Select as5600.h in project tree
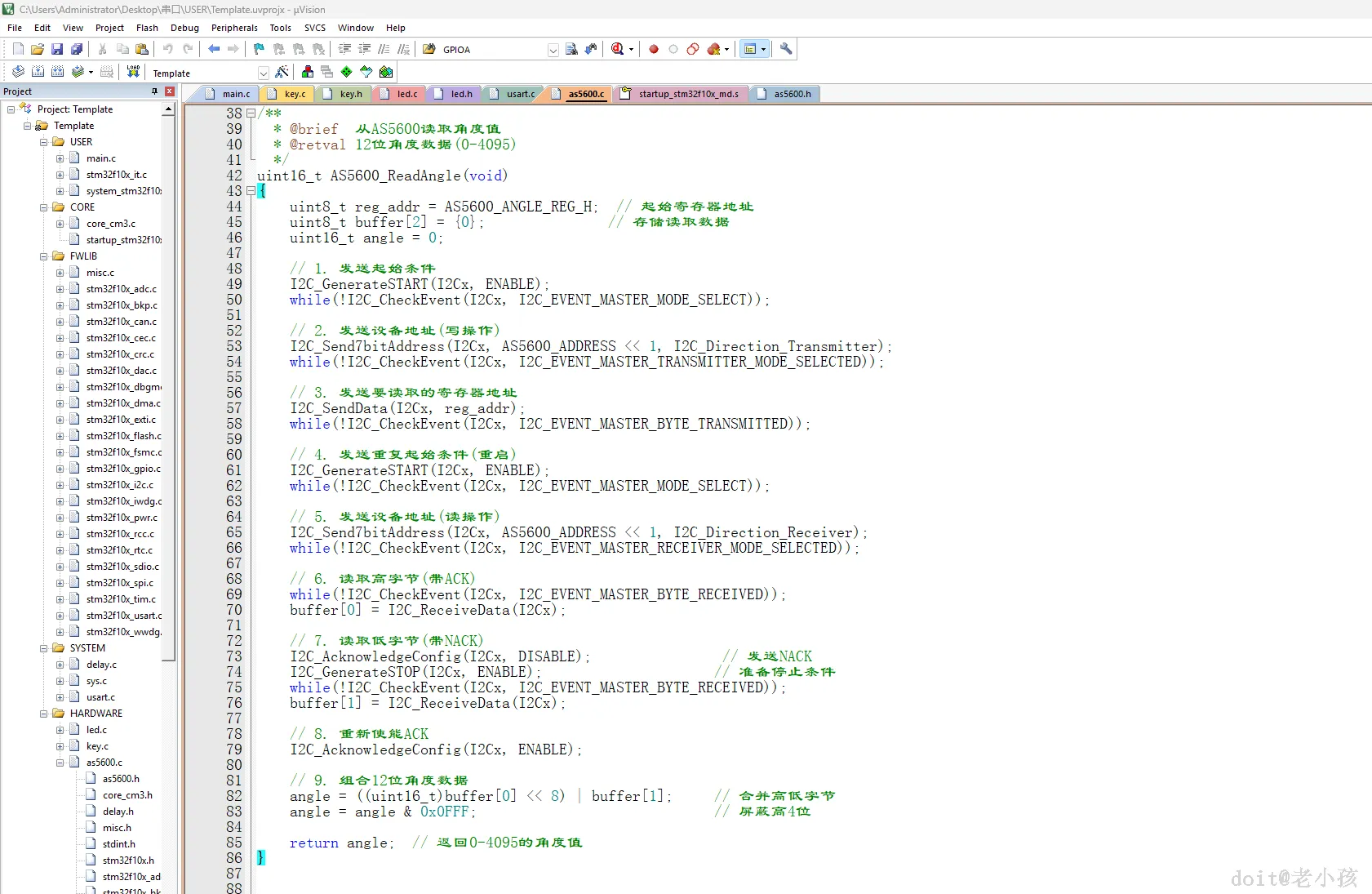The width and height of the screenshot is (1372, 894). click(121, 779)
